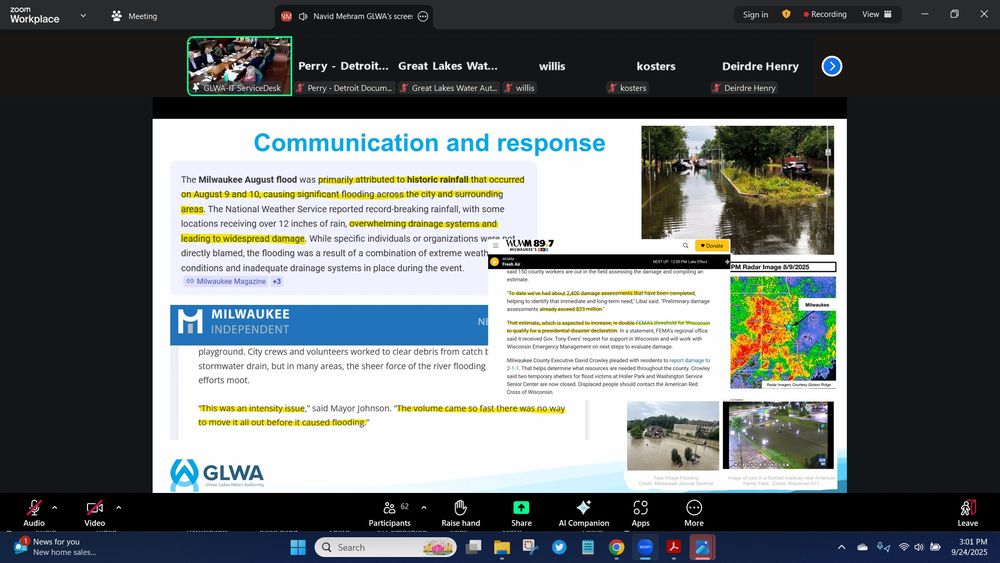The height and width of the screenshot is (563, 1000).
Task: Click the OneDrive cloud tray icon
Action: point(862,547)
